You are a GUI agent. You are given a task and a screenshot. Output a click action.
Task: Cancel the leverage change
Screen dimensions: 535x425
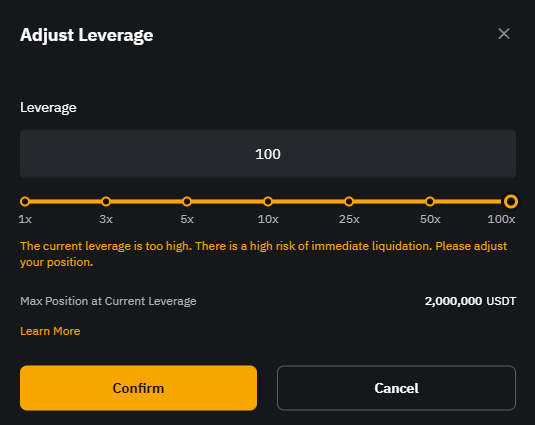396,388
